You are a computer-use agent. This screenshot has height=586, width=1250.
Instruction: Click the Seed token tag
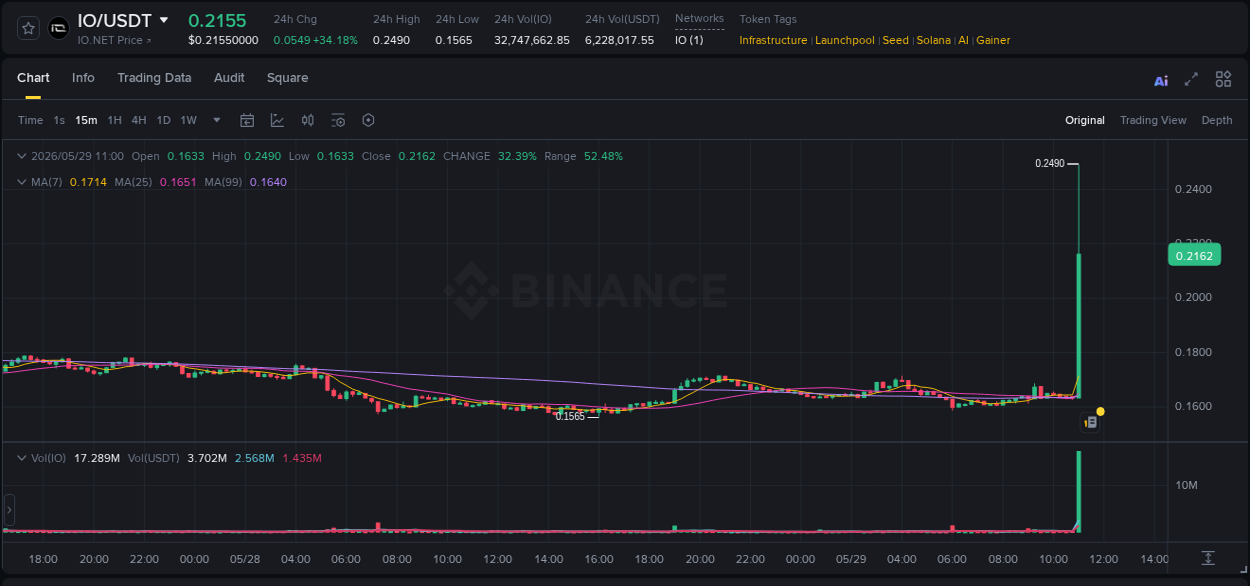(895, 40)
